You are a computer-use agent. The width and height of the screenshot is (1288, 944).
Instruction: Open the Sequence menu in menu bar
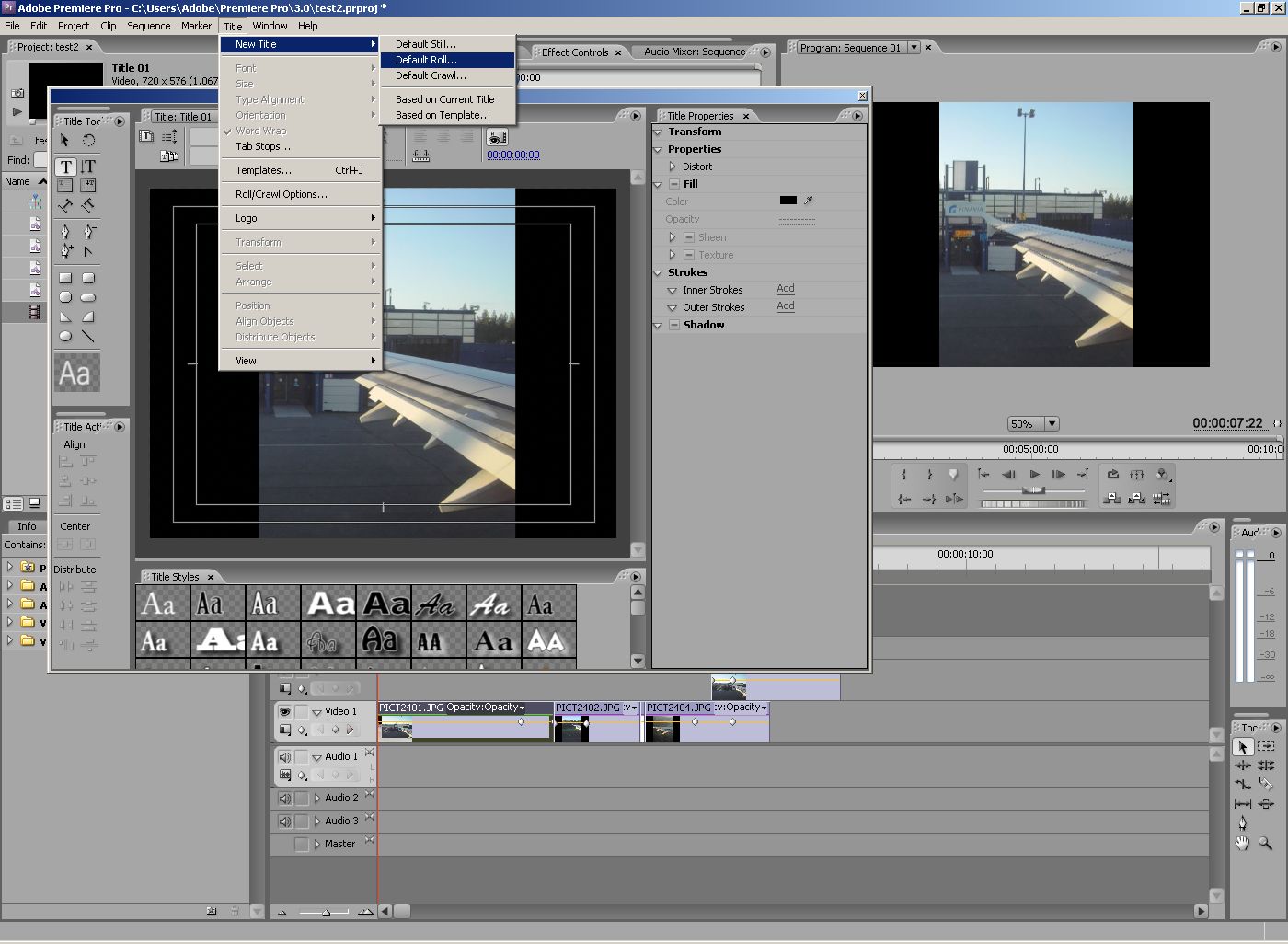(x=148, y=26)
